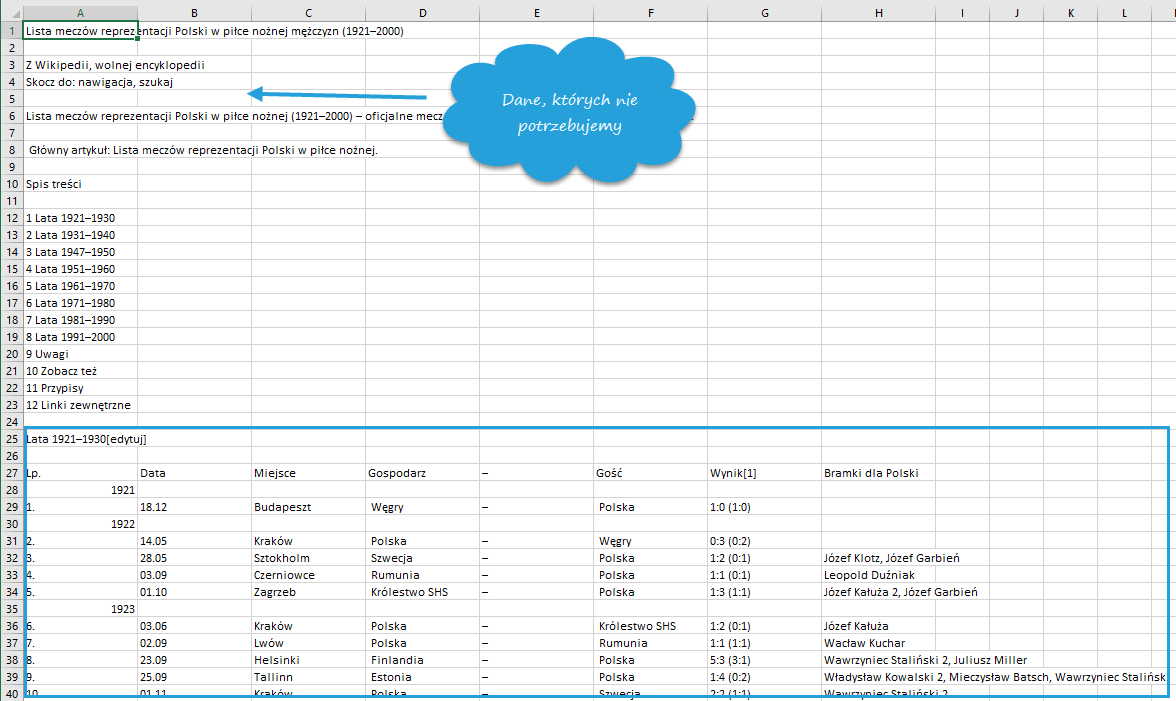Select the cell "Z Wikipedii, wolnej encyklopedii"
The width and height of the screenshot is (1176, 701).
(x=80, y=65)
